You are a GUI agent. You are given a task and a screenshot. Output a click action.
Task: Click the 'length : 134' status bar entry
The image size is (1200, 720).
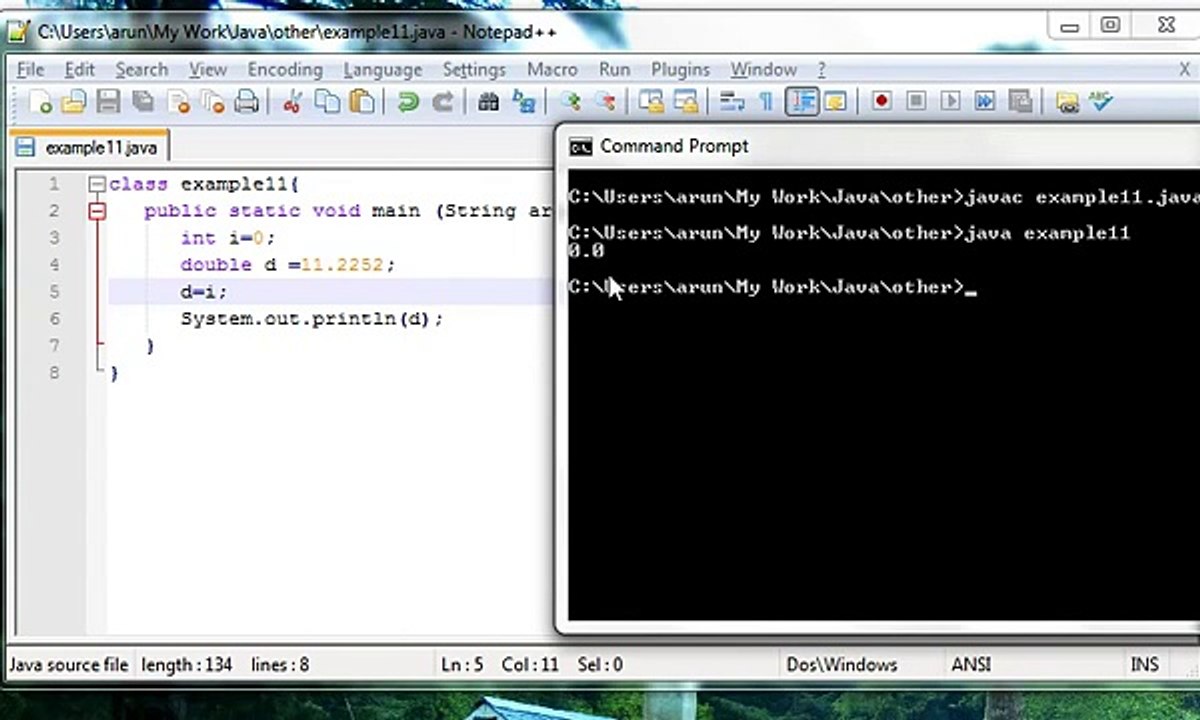(188, 664)
